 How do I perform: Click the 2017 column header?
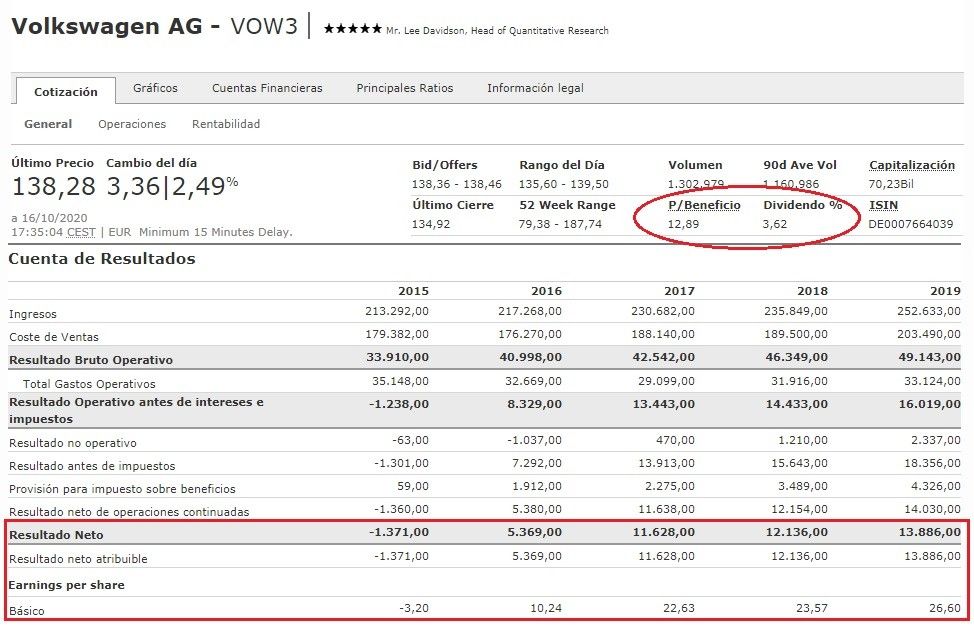pyautogui.click(x=679, y=291)
